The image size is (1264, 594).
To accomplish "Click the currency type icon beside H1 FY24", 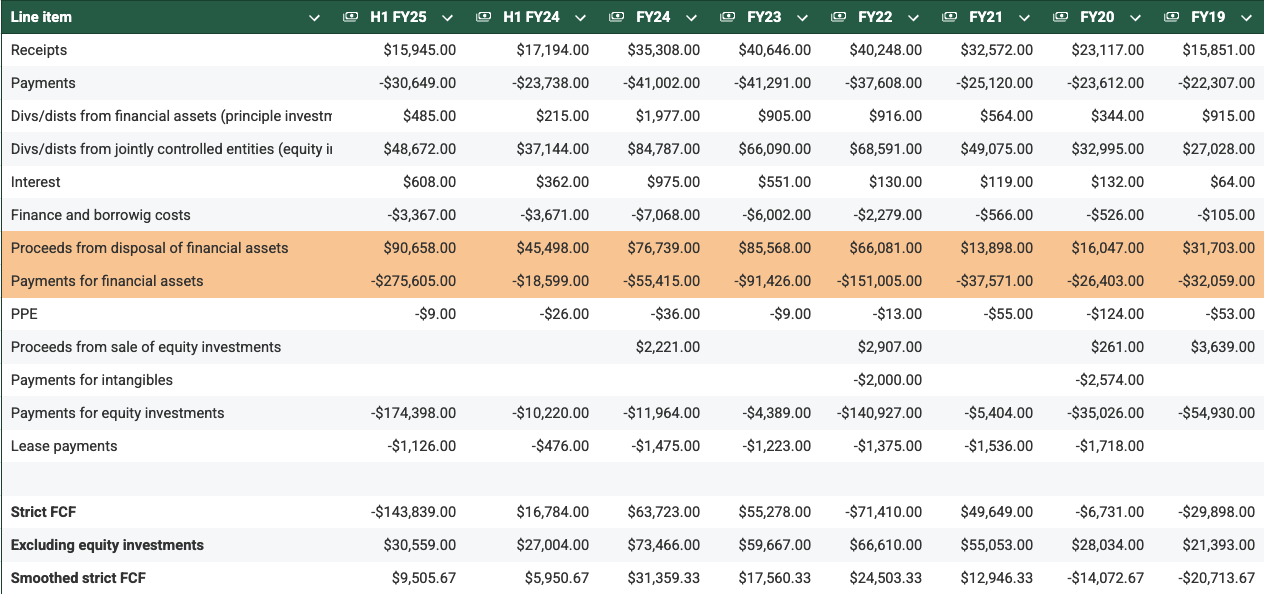I will (483, 17).
